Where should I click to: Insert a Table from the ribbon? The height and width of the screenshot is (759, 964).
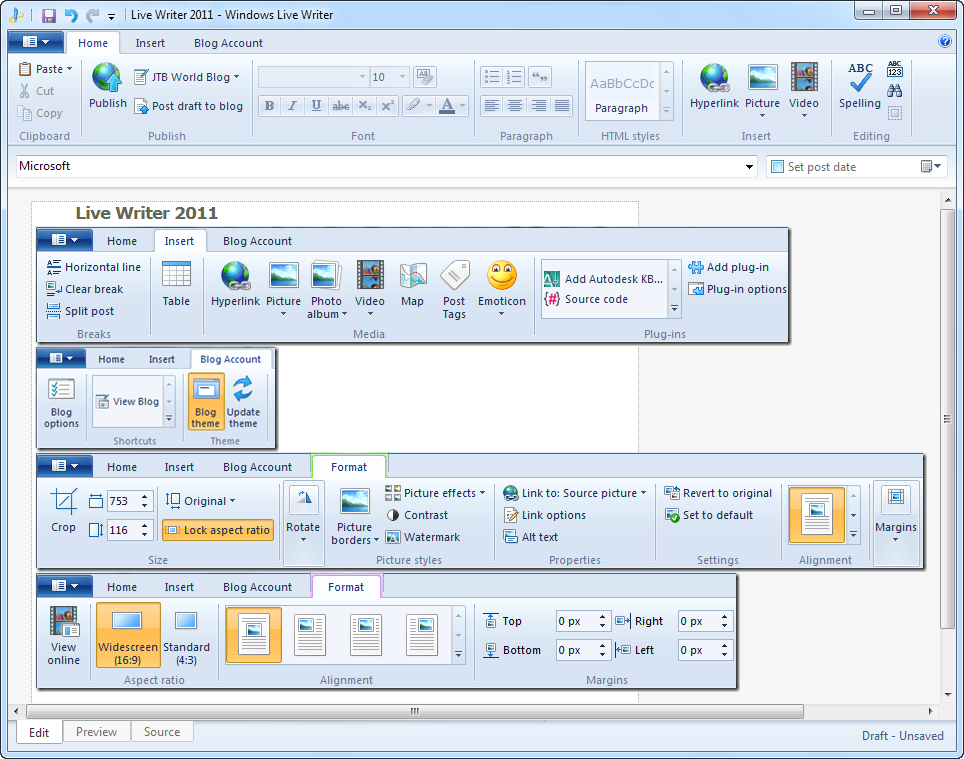[x=176, y=277]
